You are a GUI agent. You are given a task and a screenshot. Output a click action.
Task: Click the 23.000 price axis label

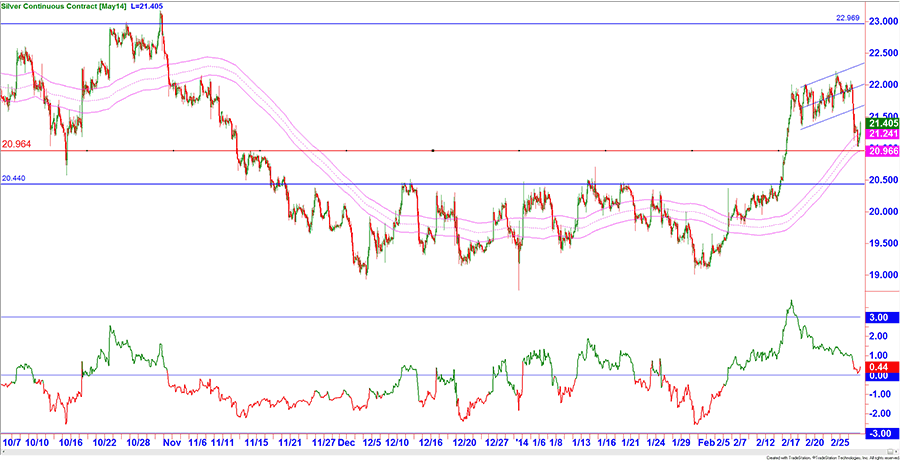(878, 21)
